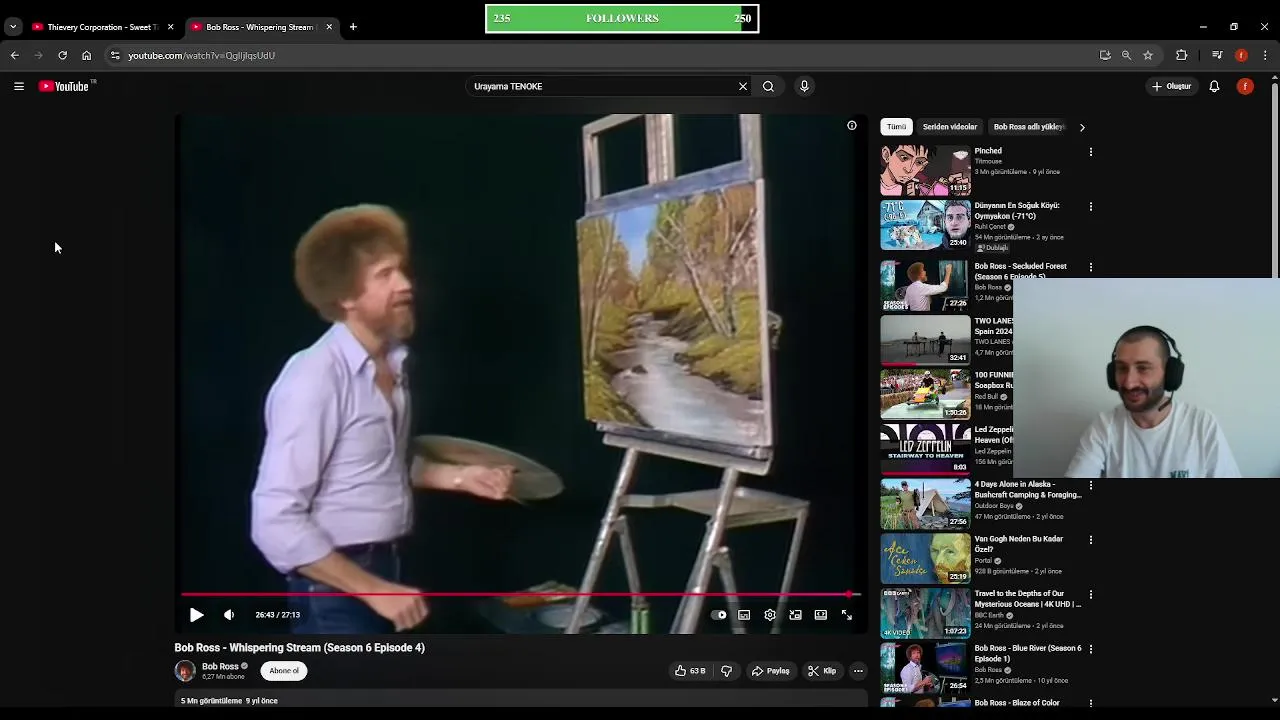Image resolution: width=1280 pixels, height=720 pixels.
Task: Open the Pinched video thumbnail
Action: pyautogui.click(x=925, y=170)
